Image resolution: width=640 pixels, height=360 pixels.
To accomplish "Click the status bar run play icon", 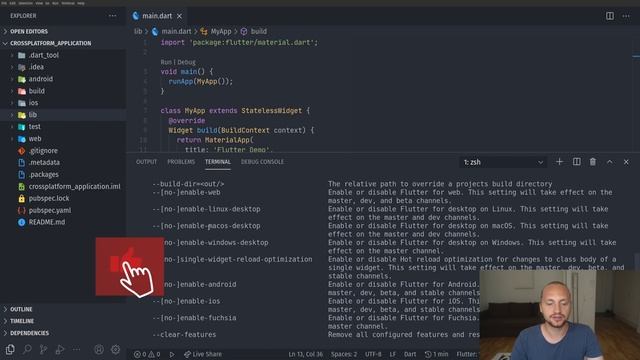I will point(172,354).
